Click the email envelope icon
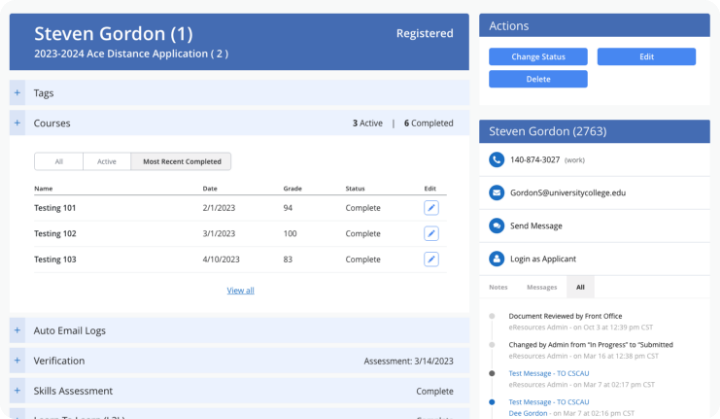The width and height of the screenshot is (720, 419). 496,193
